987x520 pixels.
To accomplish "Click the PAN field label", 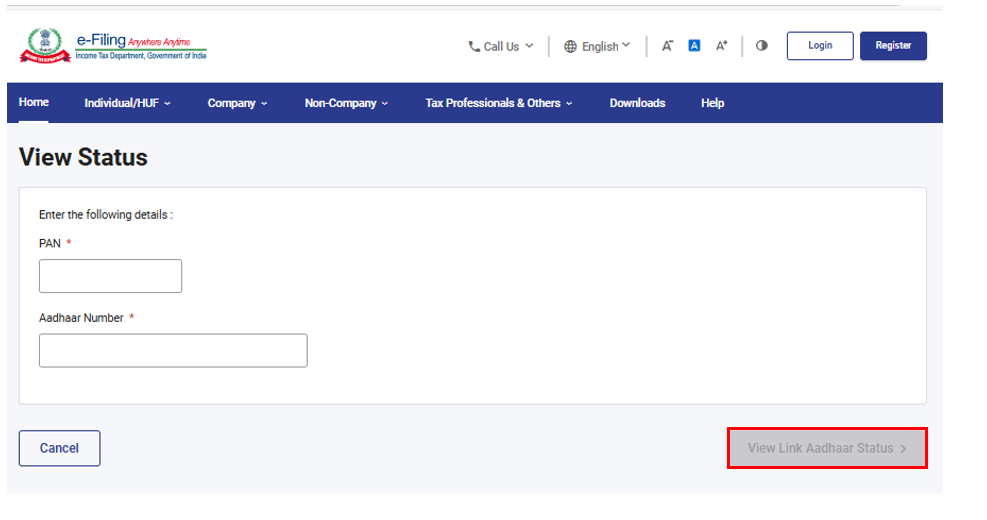I will (50, 244).
